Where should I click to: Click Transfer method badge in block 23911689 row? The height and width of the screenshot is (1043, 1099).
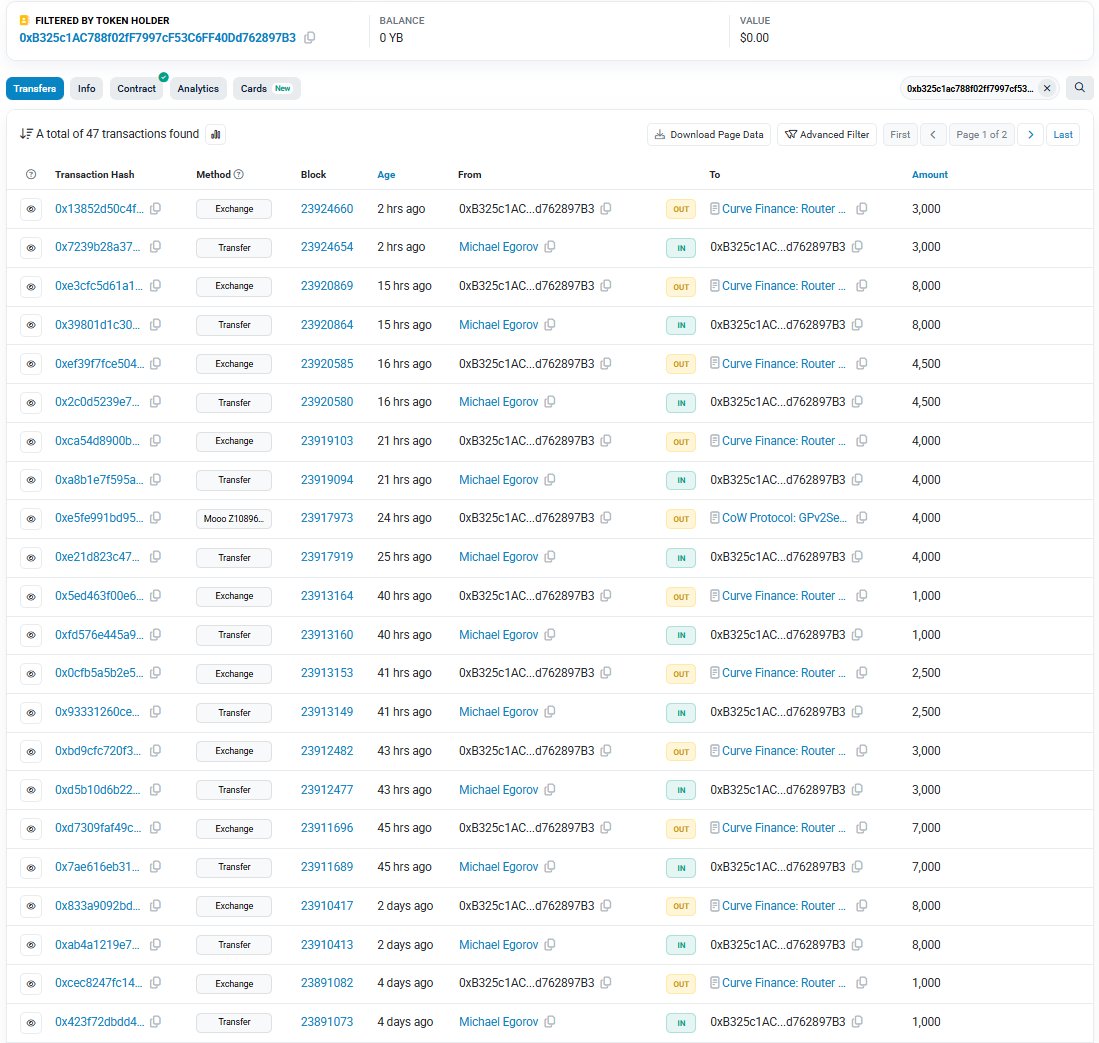pos(234,867)
